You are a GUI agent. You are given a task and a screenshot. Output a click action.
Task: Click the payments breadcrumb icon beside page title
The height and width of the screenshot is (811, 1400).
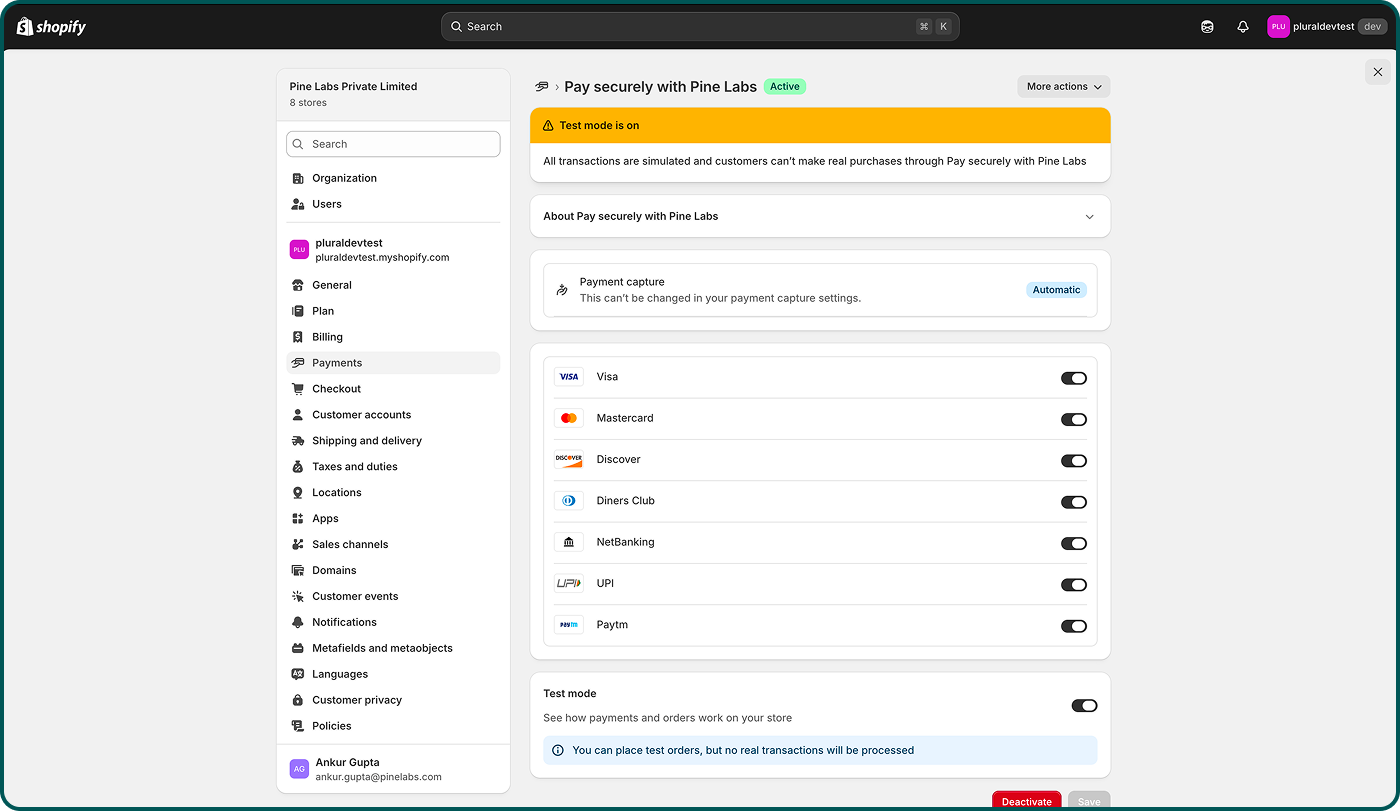click(x=542, y=87)
